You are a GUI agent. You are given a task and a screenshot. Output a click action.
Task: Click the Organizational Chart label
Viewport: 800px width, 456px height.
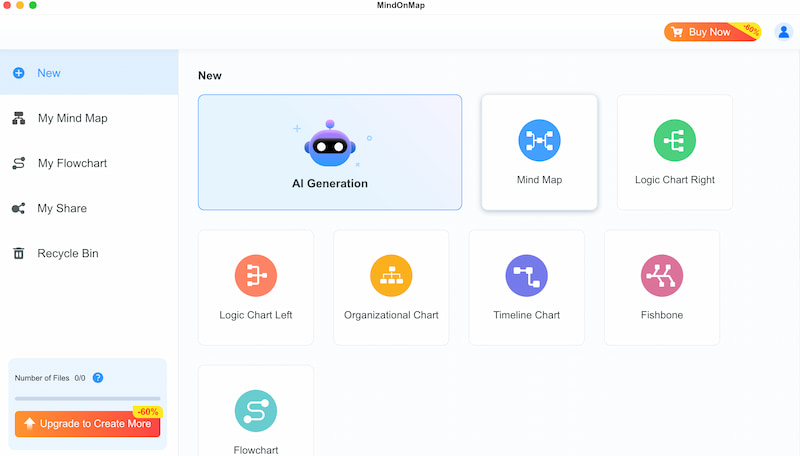click(x=391, y=315)
